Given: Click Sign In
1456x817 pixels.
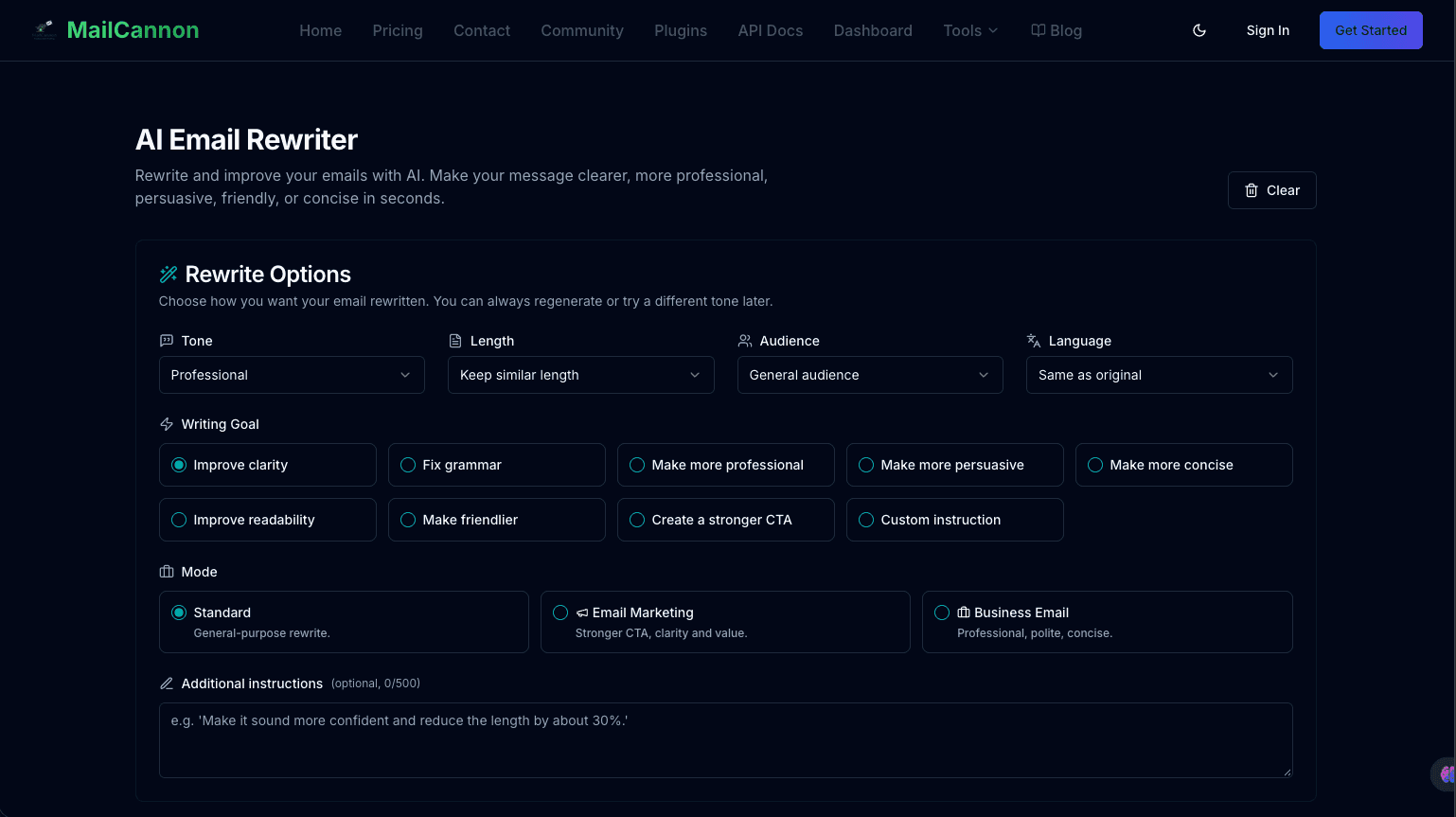Looking at the screenshot, I should (1268, 30).
